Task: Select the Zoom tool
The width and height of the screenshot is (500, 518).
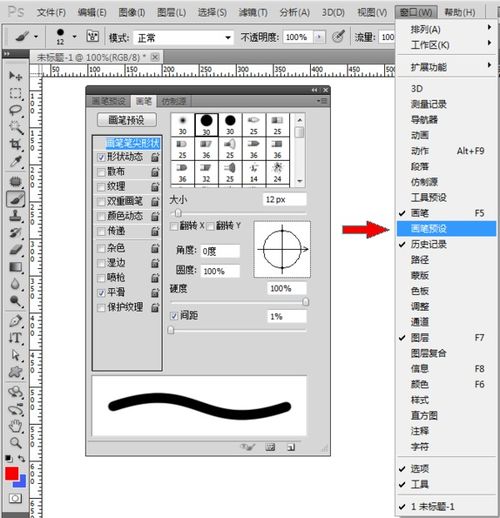Action: pos(15,443)
